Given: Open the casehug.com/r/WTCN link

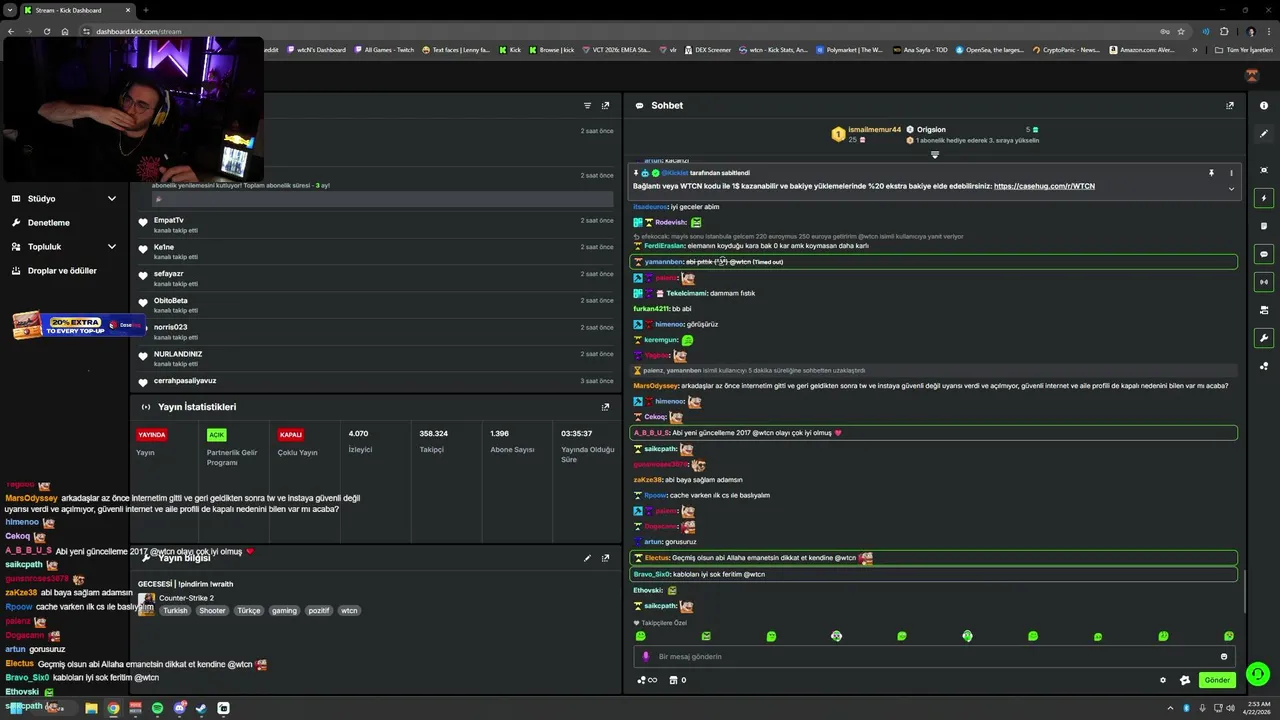Looking at the screenshot, I should click(1044, 186).
